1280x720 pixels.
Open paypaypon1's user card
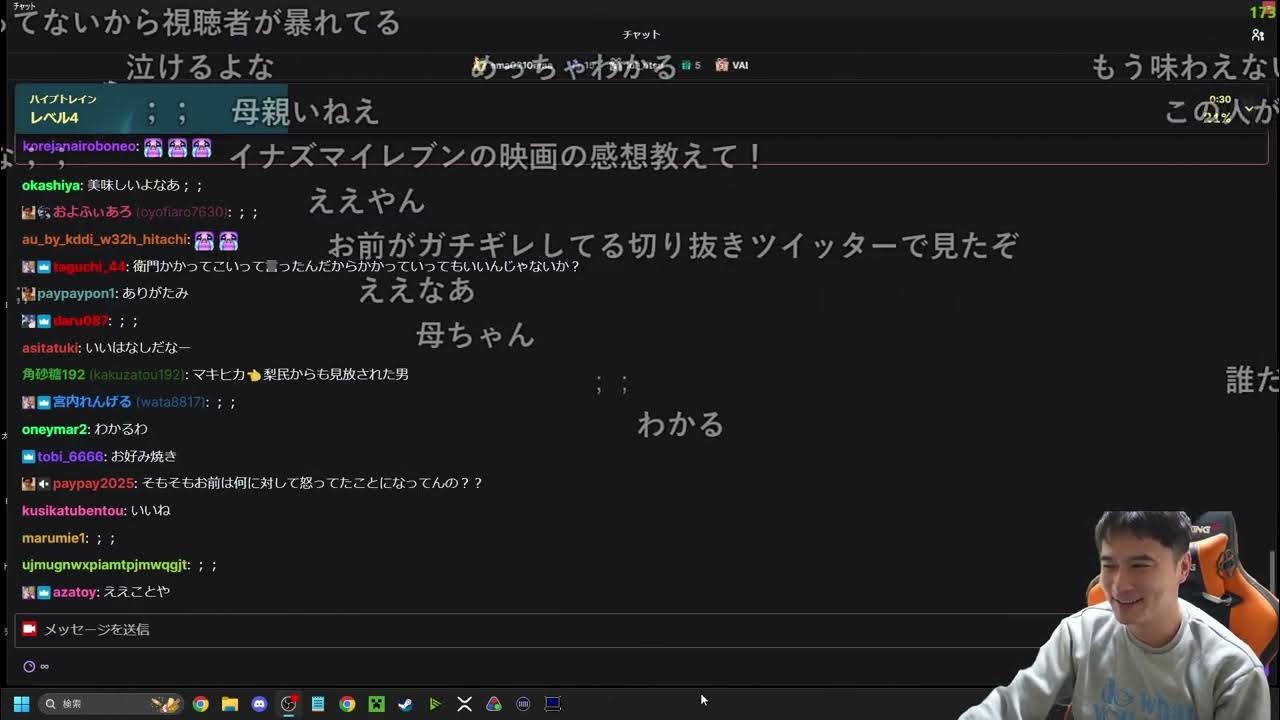click(x=76, y=294)
